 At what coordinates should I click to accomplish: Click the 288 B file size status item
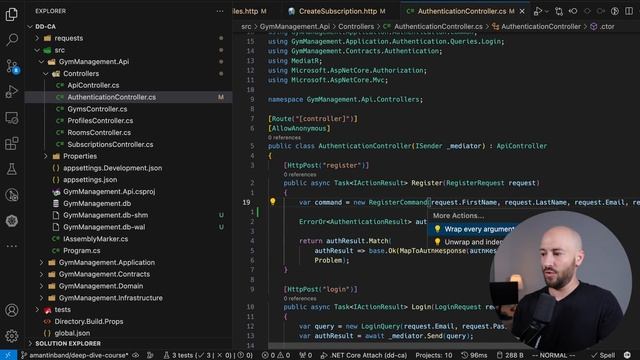point(510,355)
